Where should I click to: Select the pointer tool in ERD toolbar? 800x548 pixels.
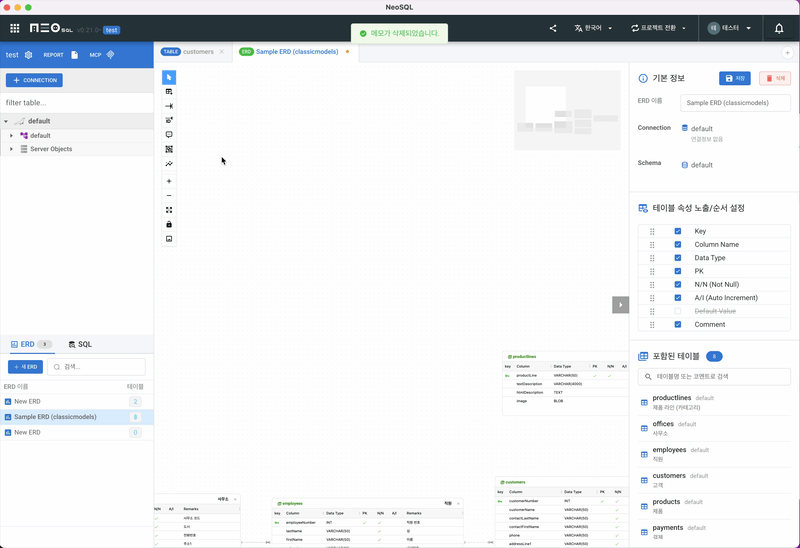pos(169,77)
